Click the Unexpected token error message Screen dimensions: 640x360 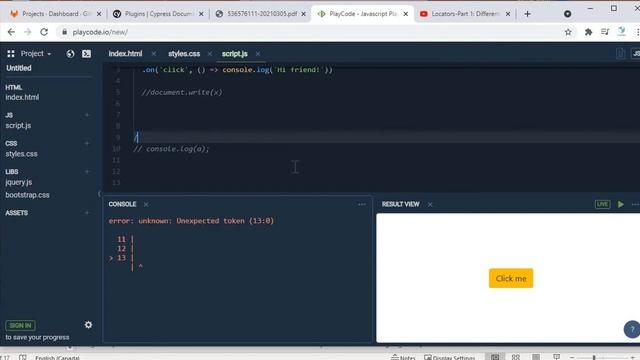[x=191, y=221]
